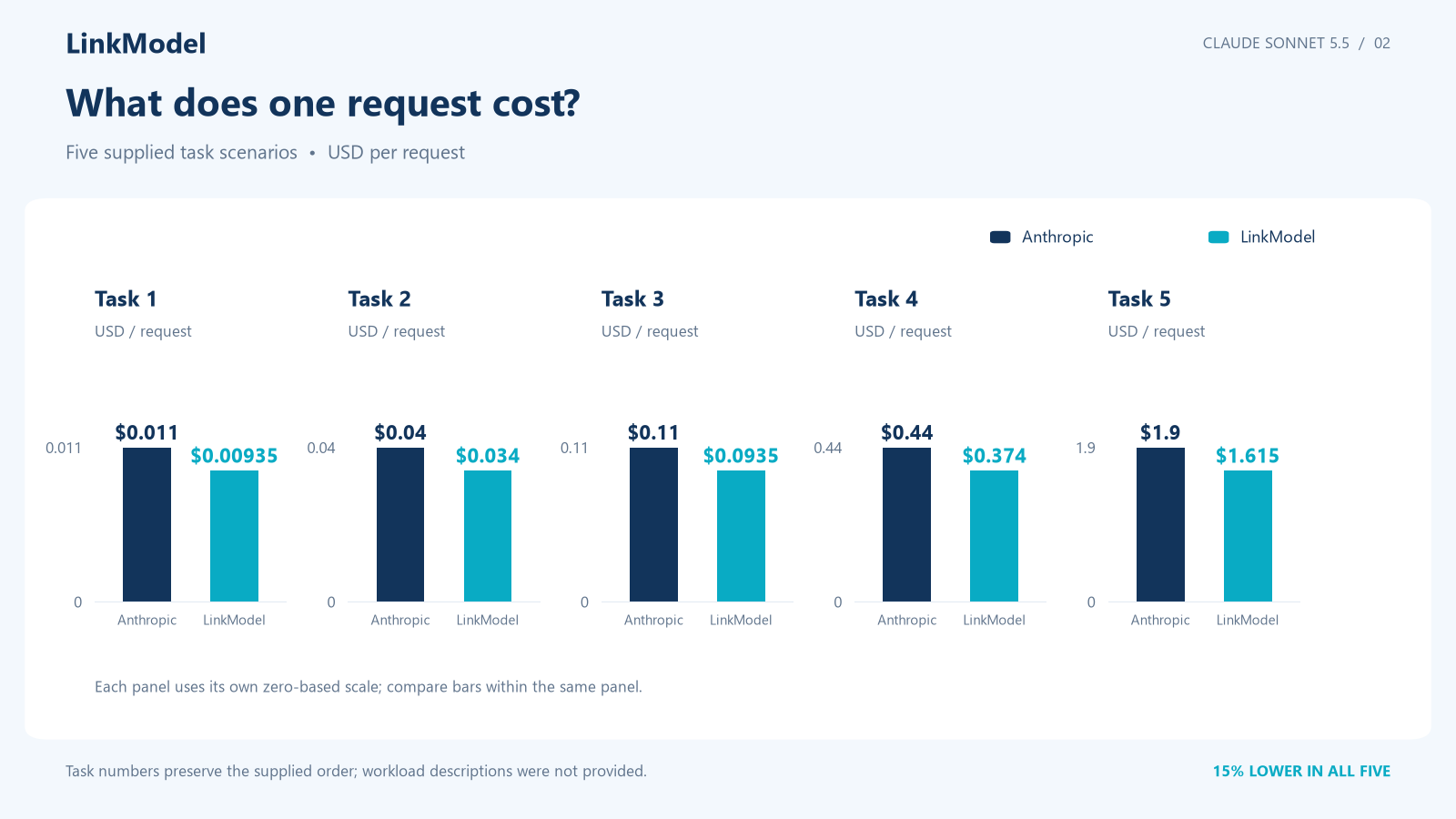Click the Task 3 LinkModel bar
This screenshot has height=819, width=1456.
pyautogui.click(x=741, y=536)
